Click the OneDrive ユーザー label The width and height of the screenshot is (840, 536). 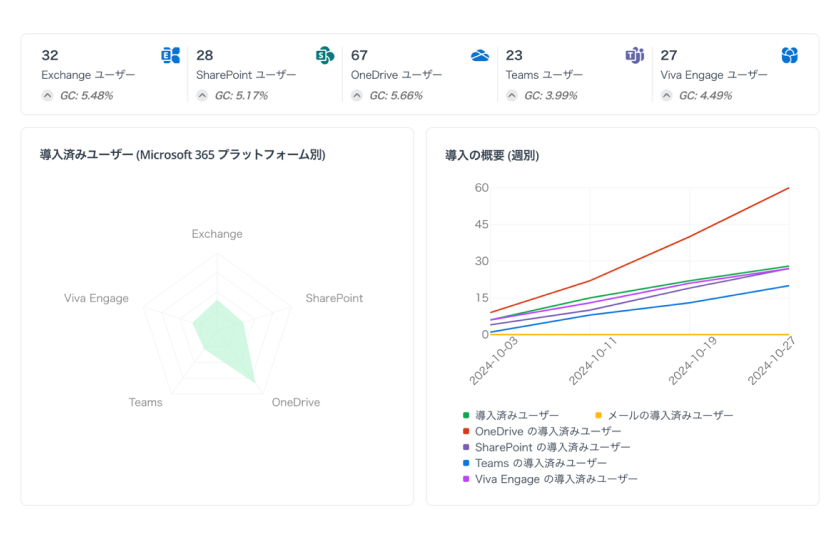(396, 75)
